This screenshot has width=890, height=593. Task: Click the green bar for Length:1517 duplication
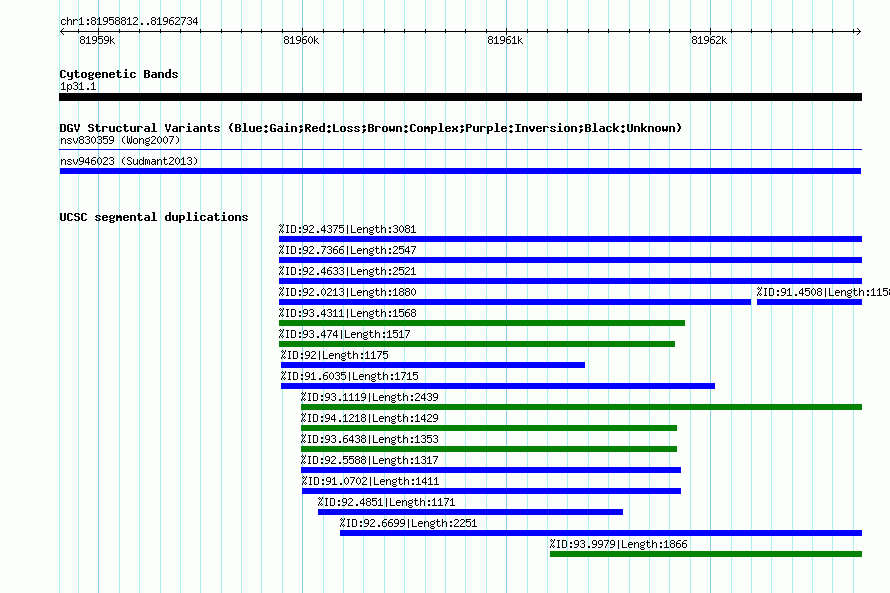pos(477,344)
